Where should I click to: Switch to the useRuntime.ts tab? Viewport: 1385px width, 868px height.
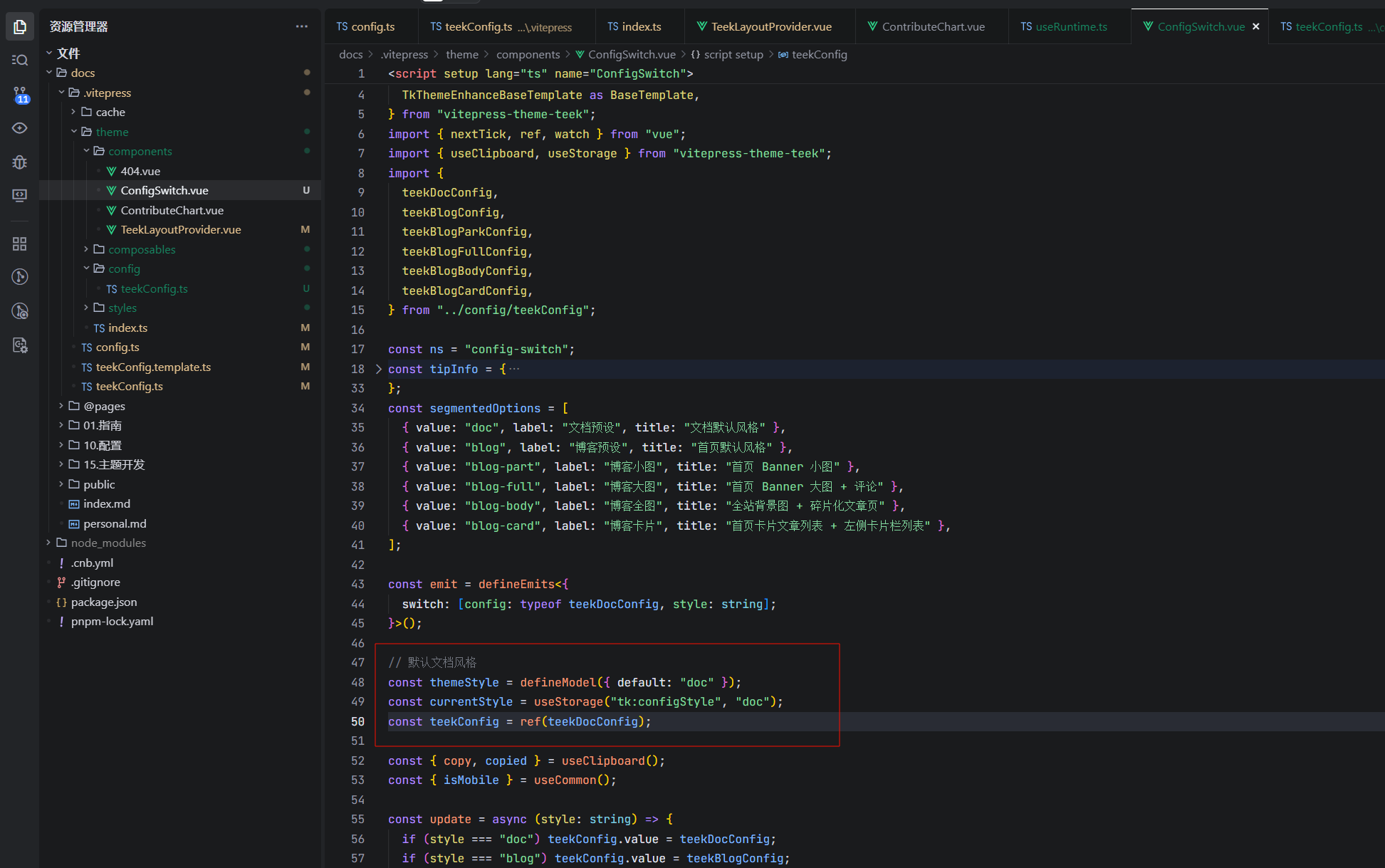tap(1070, 26)
